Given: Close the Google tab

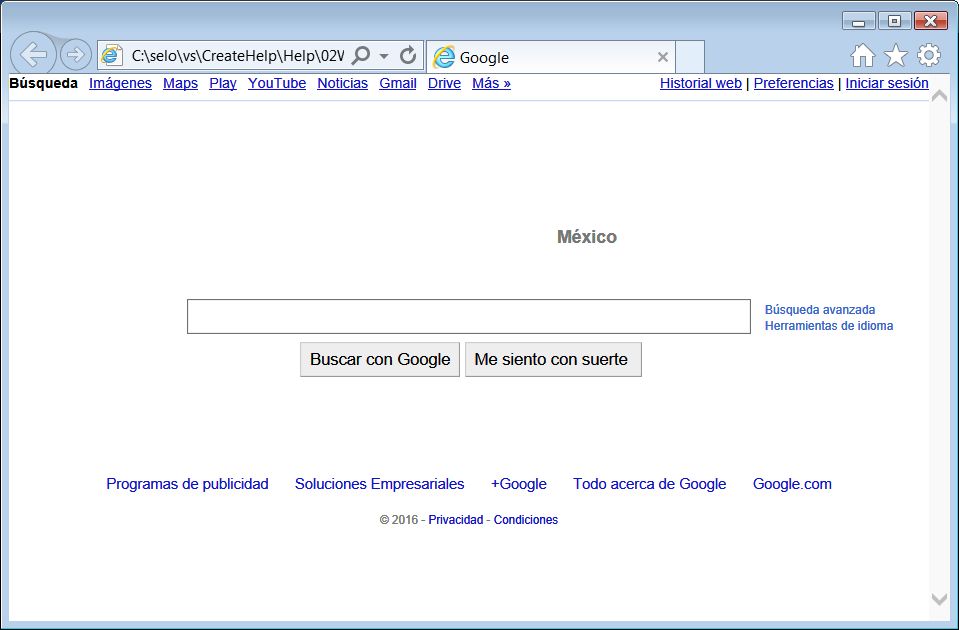Looking at the screenshot, I should [x=662, y=57].
